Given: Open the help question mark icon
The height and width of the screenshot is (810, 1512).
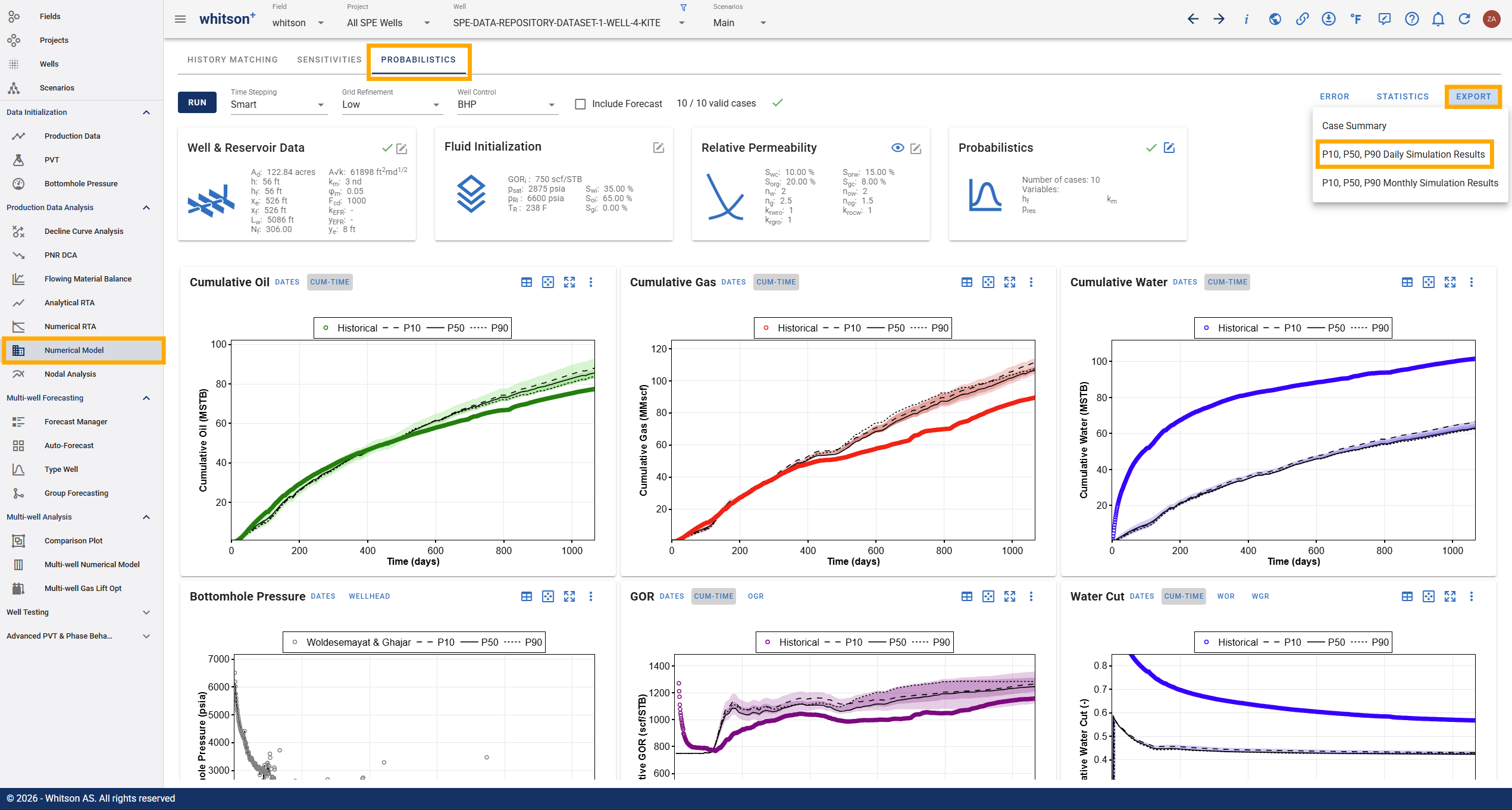Looking at the screenshot, I should [x=1411, y=19].
